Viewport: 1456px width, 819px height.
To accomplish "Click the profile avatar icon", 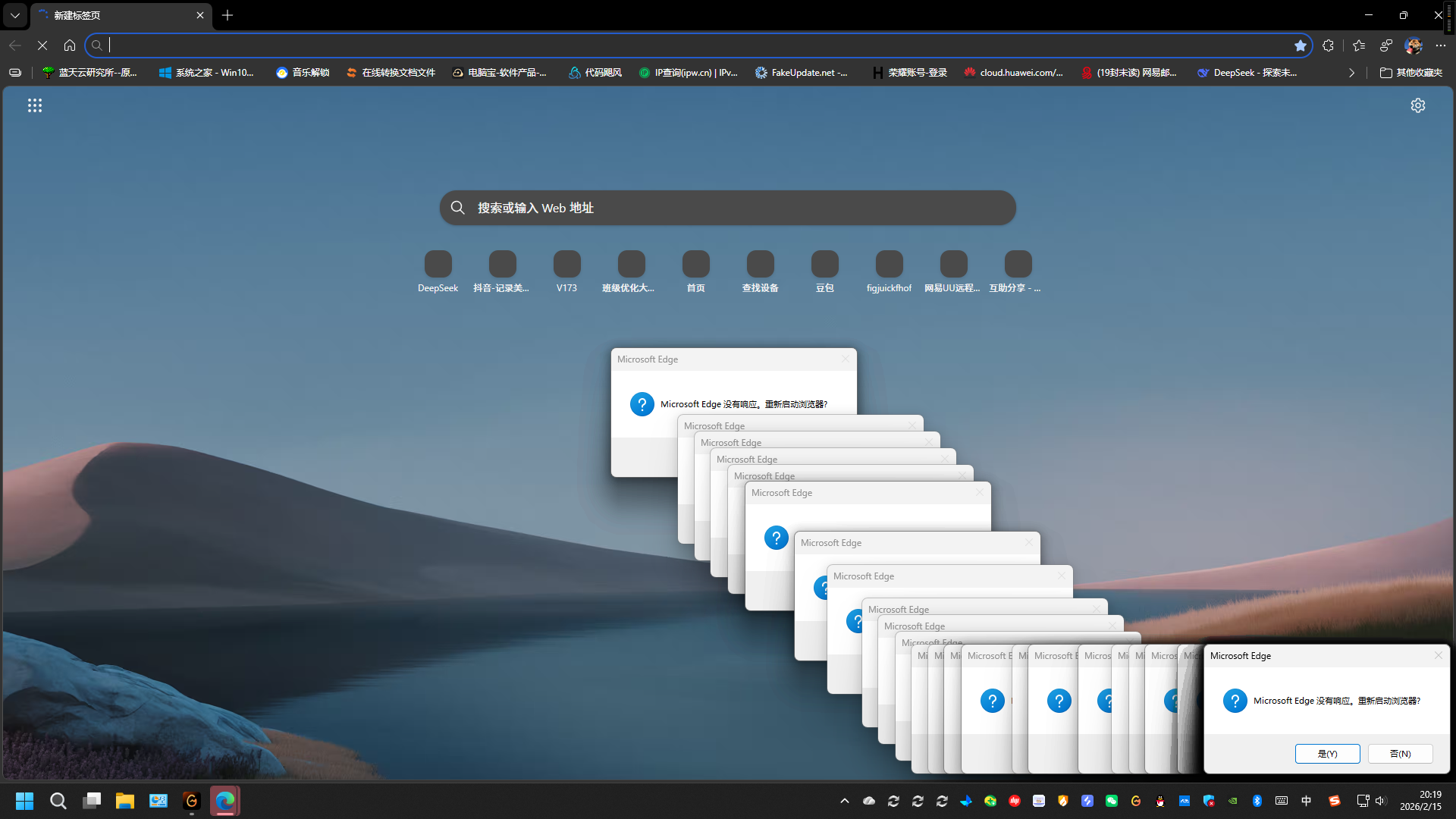I will click(1413, 45).
